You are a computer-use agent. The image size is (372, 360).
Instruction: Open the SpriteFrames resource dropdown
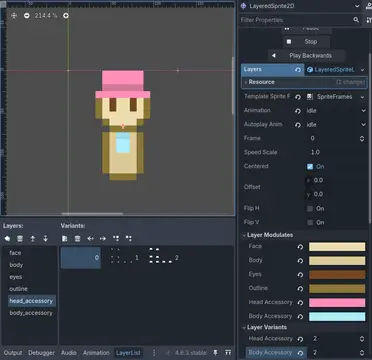(362, 97)
